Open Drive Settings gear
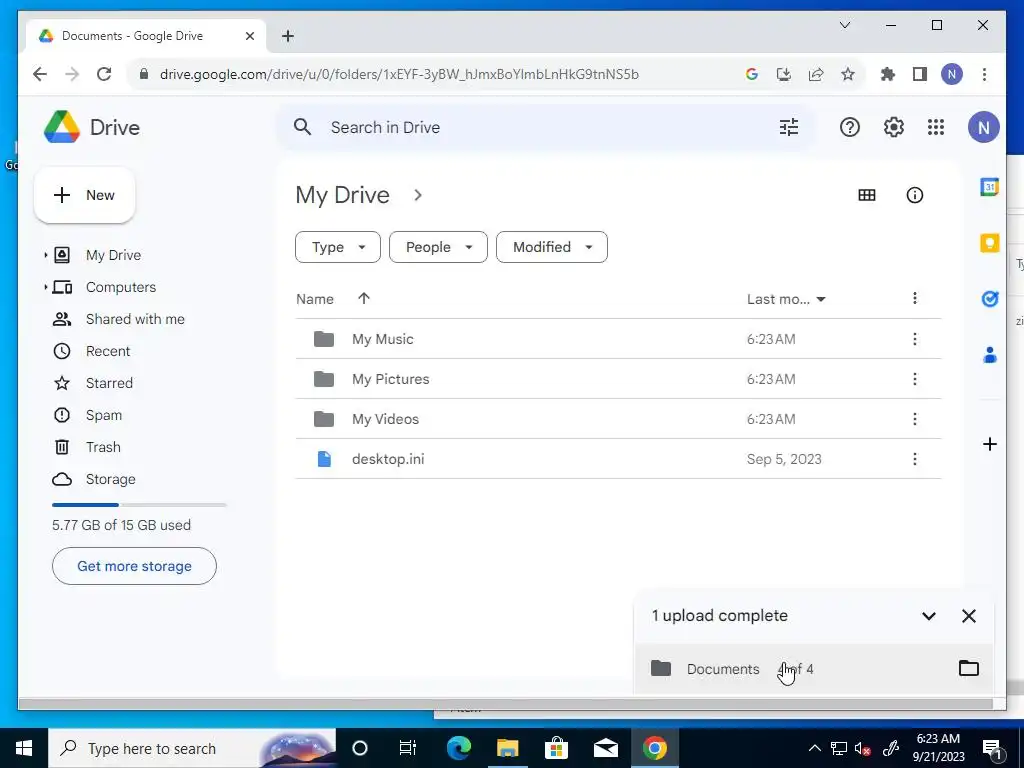 point(893,127)
